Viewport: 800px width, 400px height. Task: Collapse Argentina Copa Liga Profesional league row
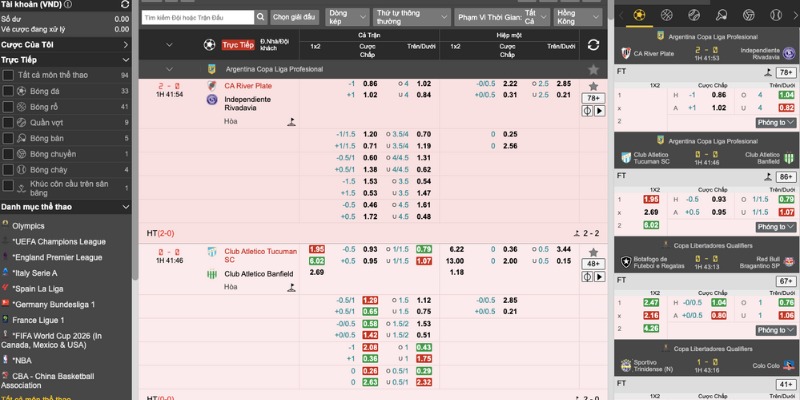pos(169,69)
